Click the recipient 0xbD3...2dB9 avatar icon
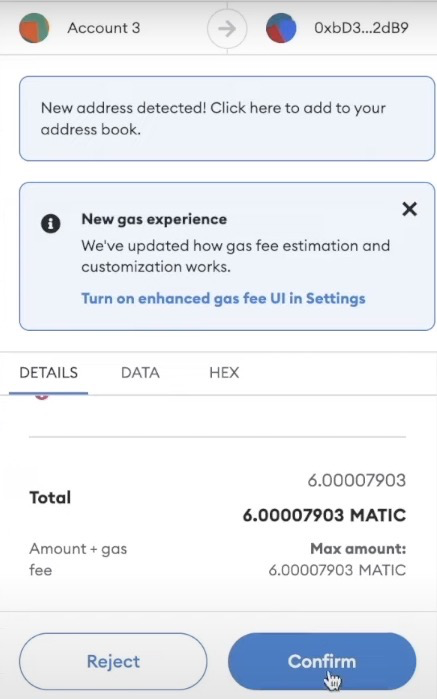This screenshot has height=699, width=437. [x=281, y=28]
